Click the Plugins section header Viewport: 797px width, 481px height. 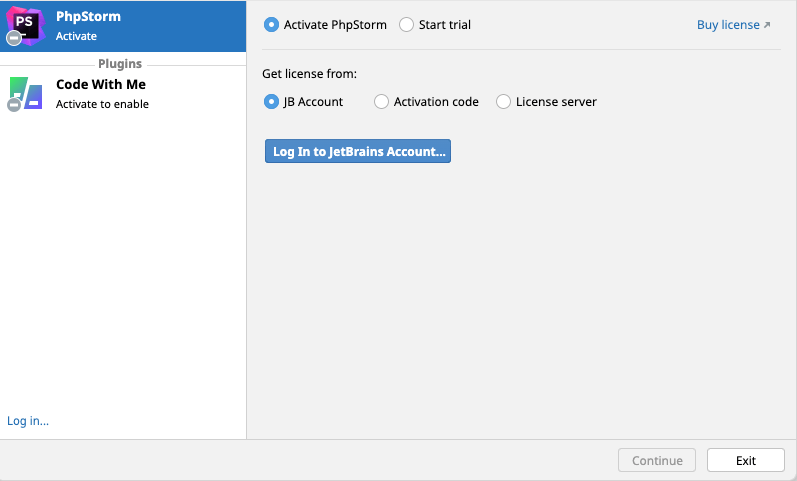(120, 64)
